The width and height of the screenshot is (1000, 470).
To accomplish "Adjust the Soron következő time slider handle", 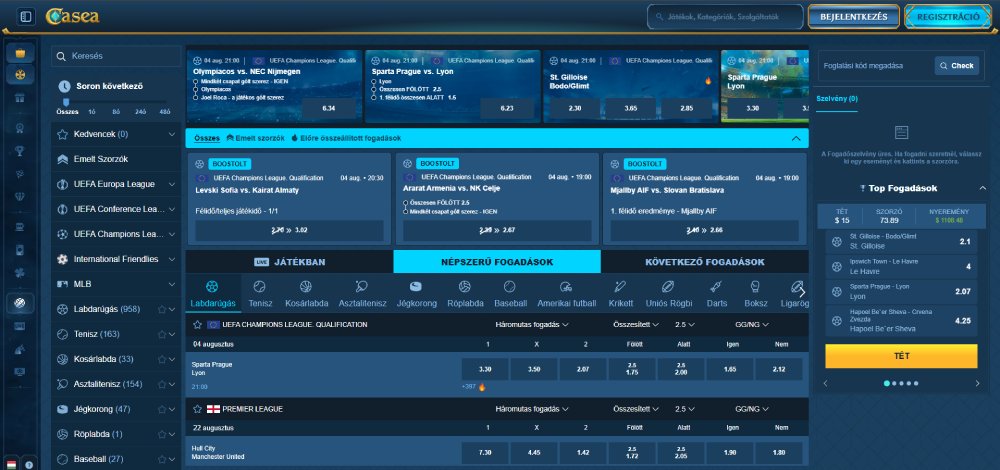I will coord(65,102).
